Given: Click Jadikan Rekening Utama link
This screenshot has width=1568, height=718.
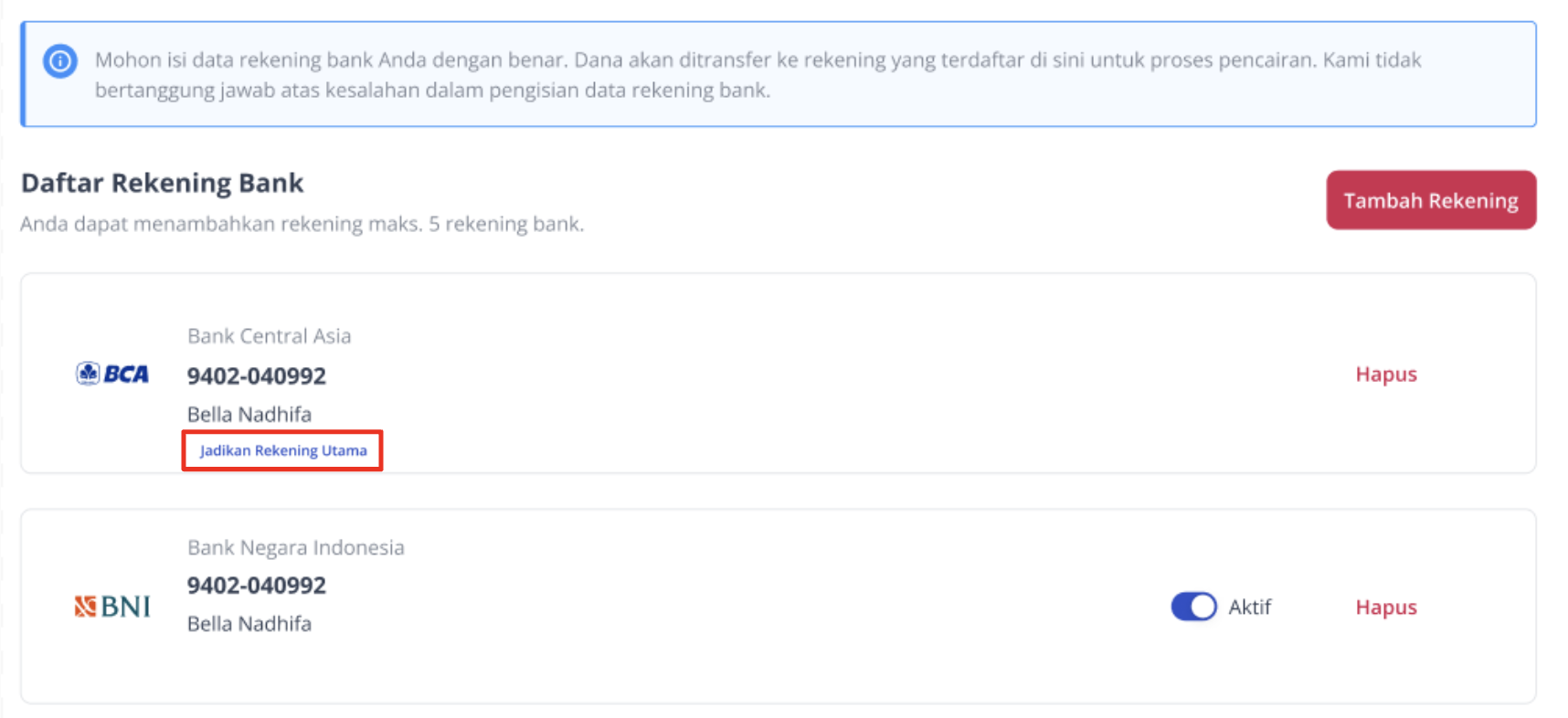Looking at the screenshot, I should coord(283,450).
